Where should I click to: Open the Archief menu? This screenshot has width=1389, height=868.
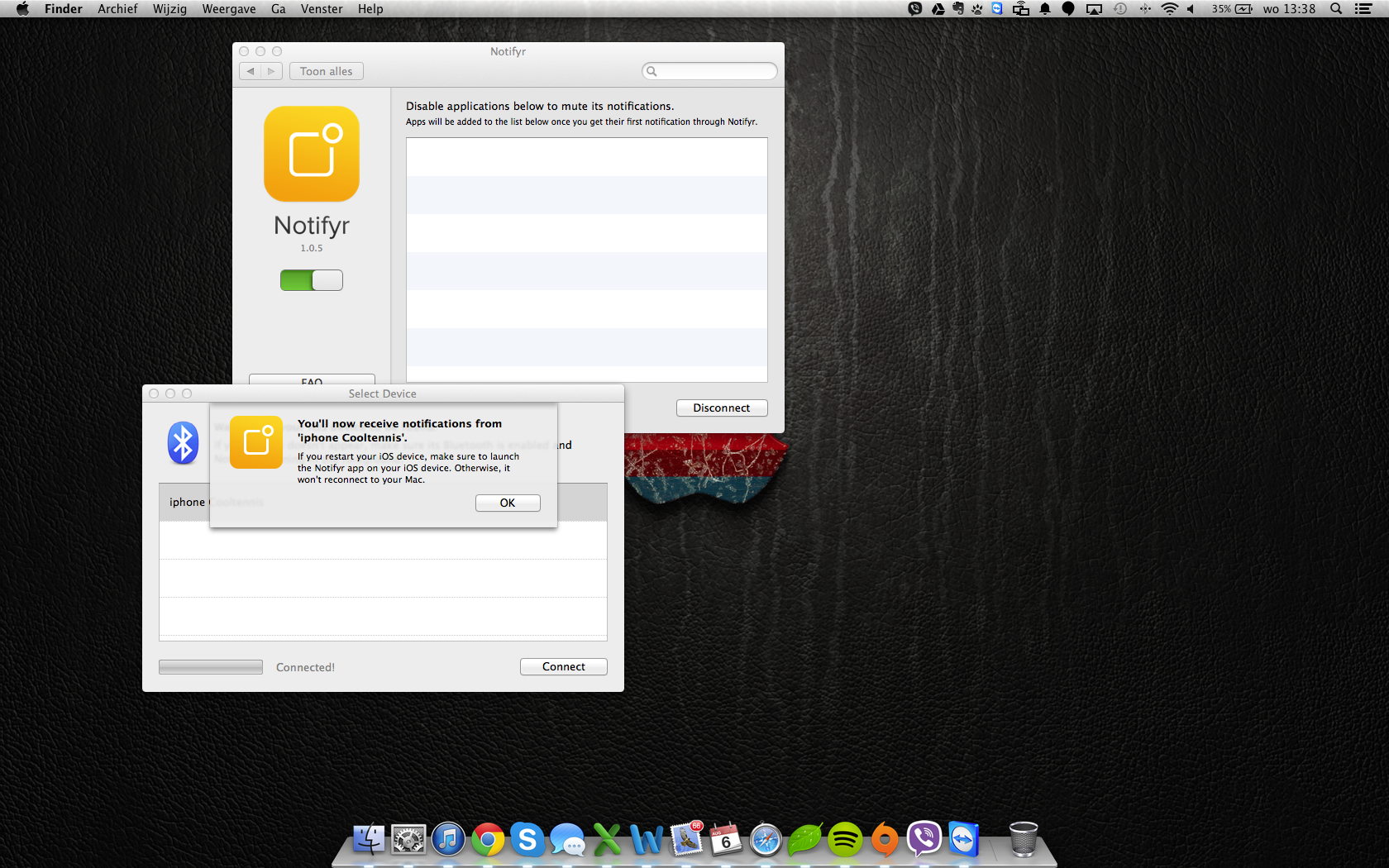click(117, 9)
